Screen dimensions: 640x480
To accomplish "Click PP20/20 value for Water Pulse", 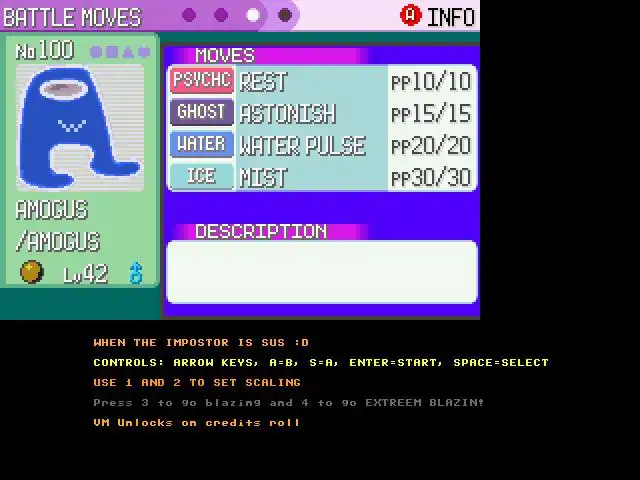I will coord(431,146).
